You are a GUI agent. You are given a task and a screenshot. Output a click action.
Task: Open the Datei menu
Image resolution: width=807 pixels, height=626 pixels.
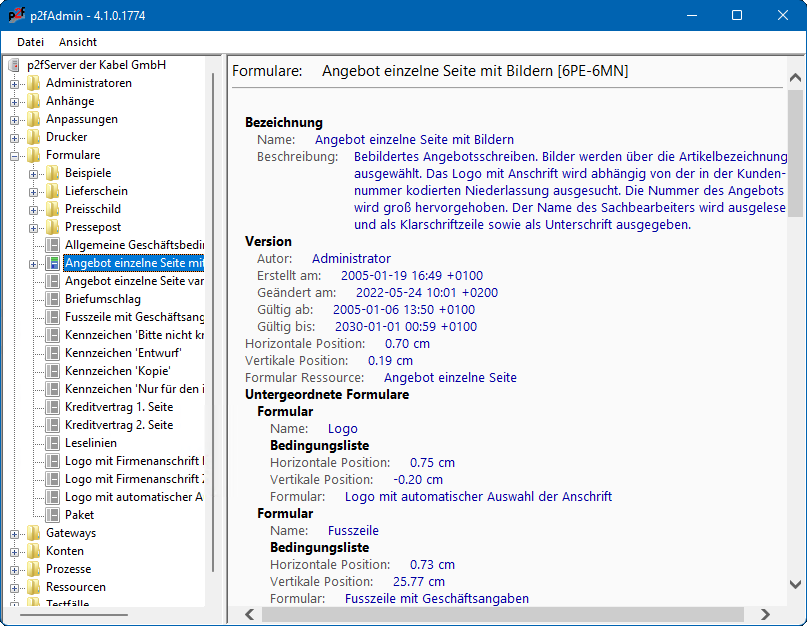pos(31,42)
